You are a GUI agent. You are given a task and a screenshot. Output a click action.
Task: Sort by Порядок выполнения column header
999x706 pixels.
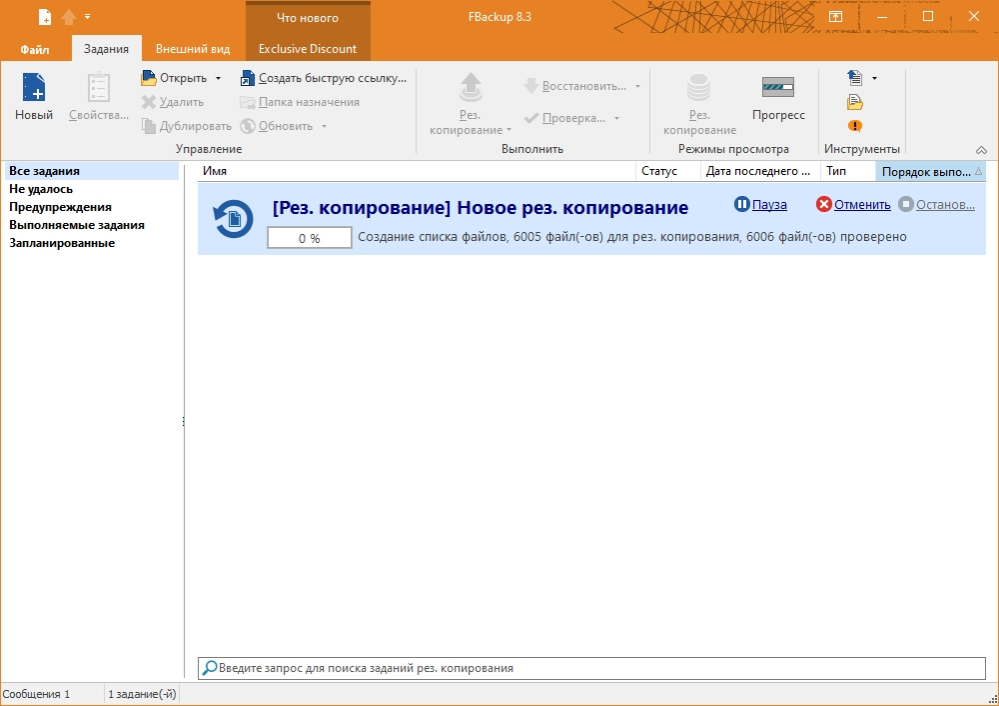(x=931, y=171)
